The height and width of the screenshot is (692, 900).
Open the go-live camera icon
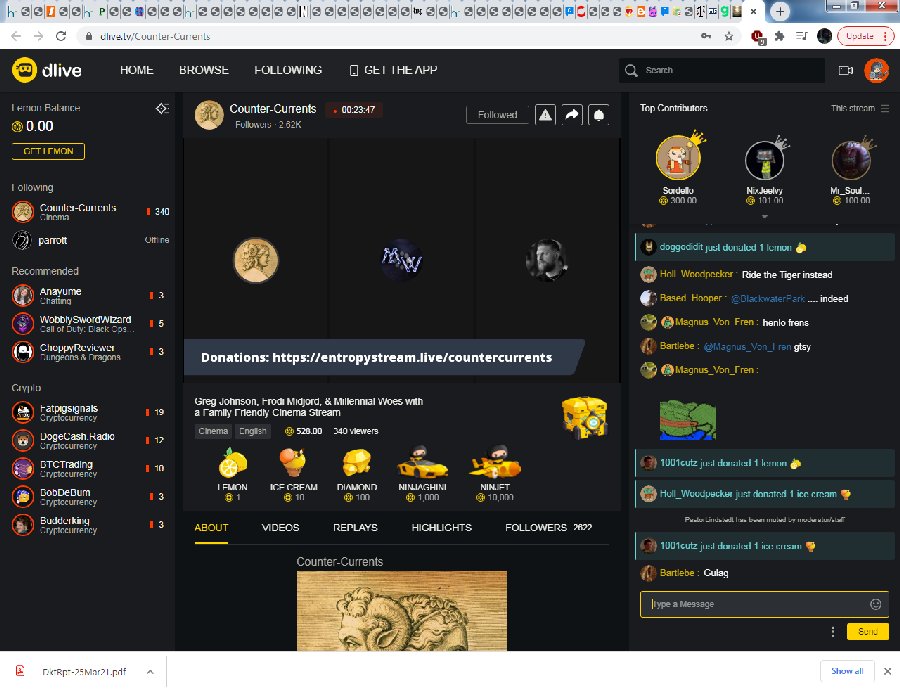(x=845, y=70)
